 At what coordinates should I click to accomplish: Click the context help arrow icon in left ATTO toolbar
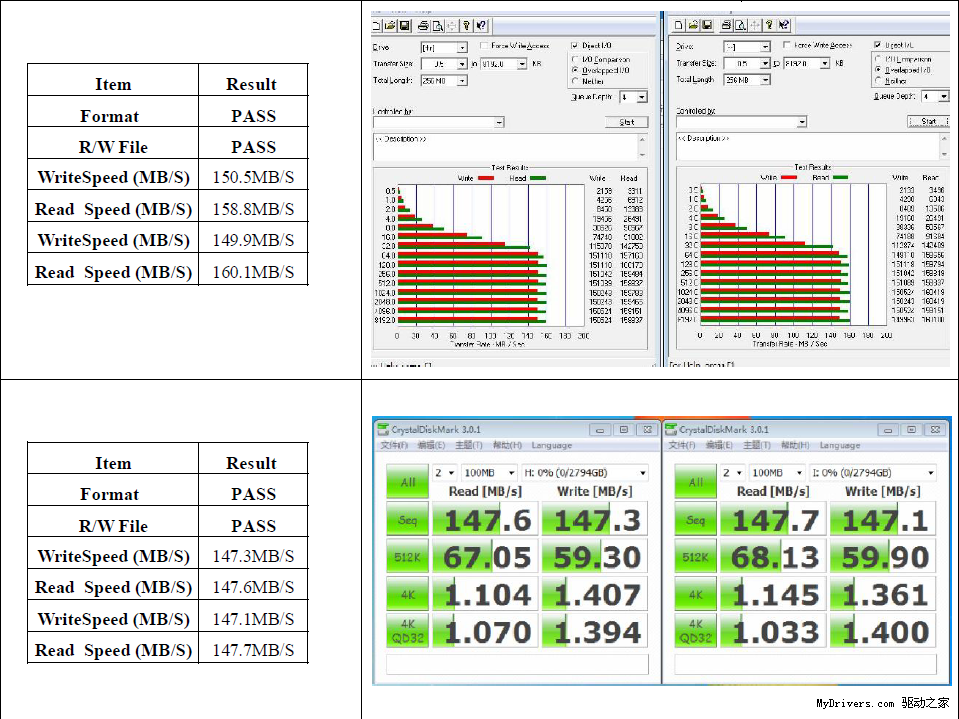[x=481, y=25]
